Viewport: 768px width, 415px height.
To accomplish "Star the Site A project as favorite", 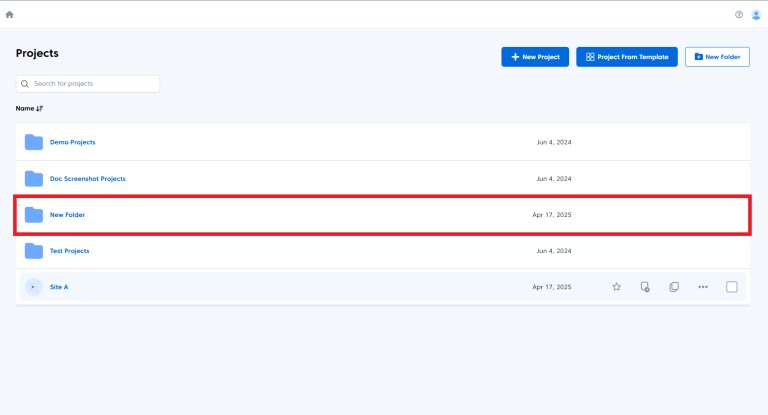I will [x=617, y=287].
